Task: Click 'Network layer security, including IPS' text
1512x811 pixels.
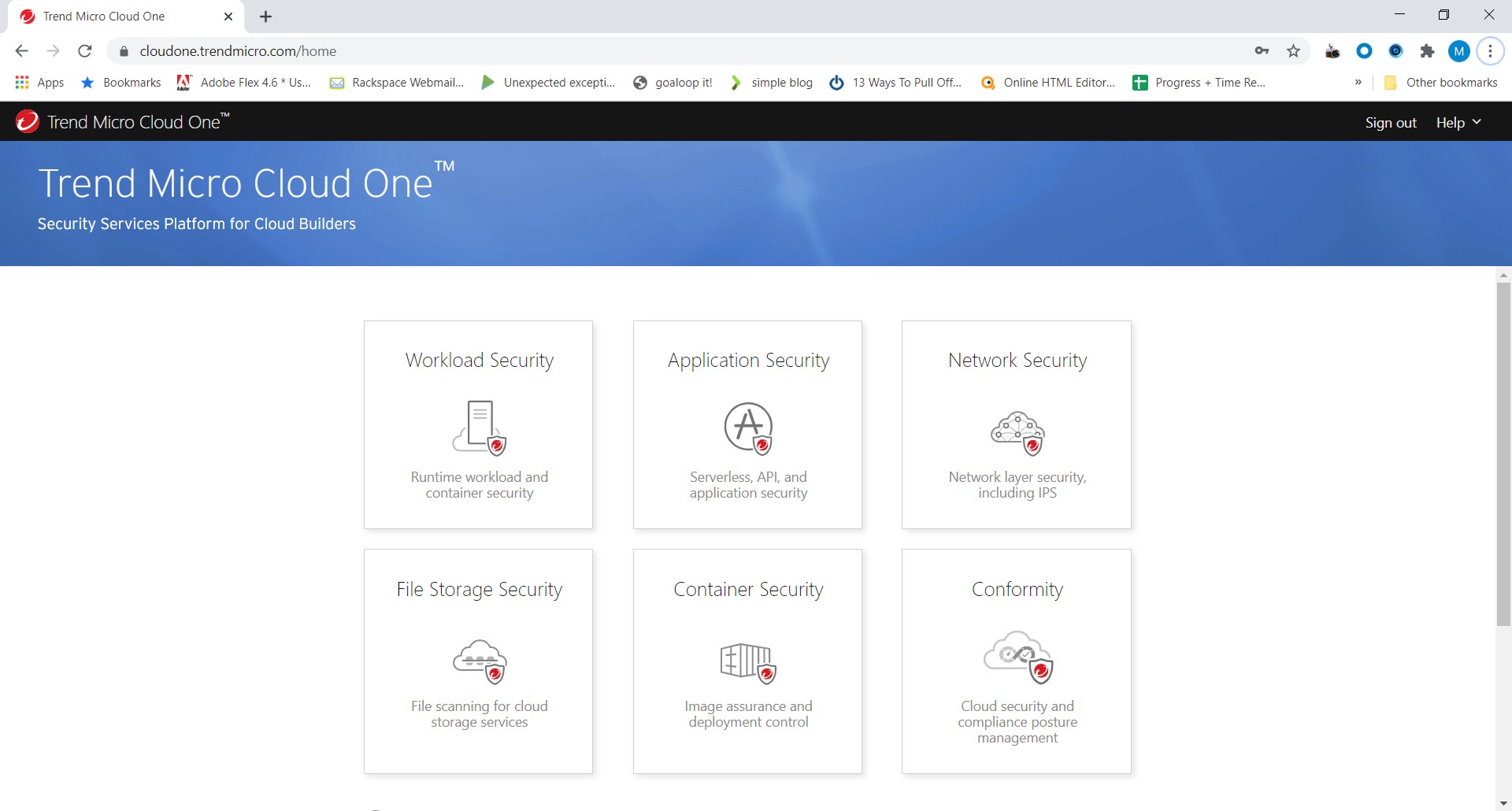Action: (1017, 485)
